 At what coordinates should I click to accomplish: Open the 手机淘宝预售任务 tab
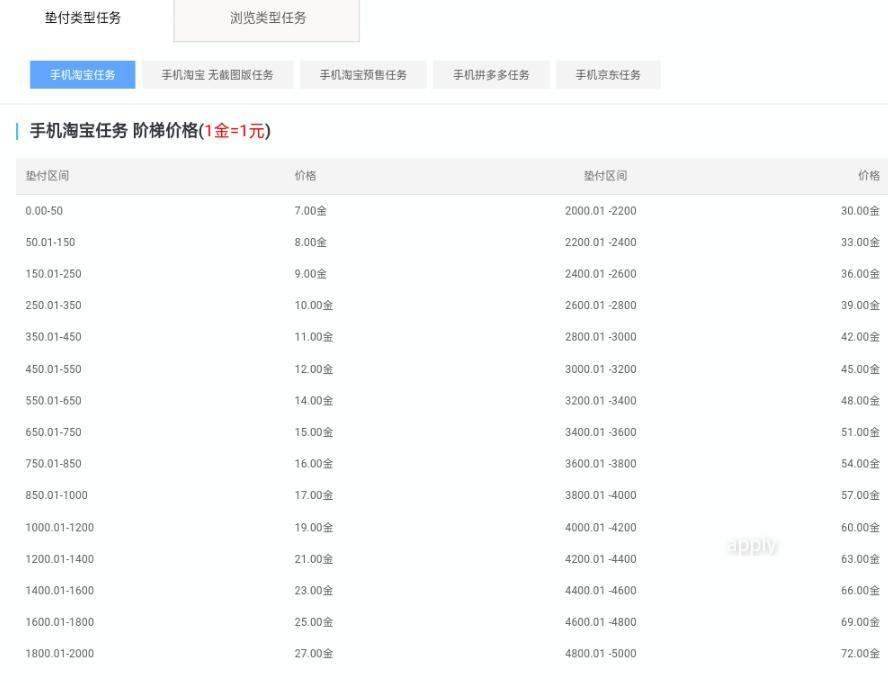362,74
